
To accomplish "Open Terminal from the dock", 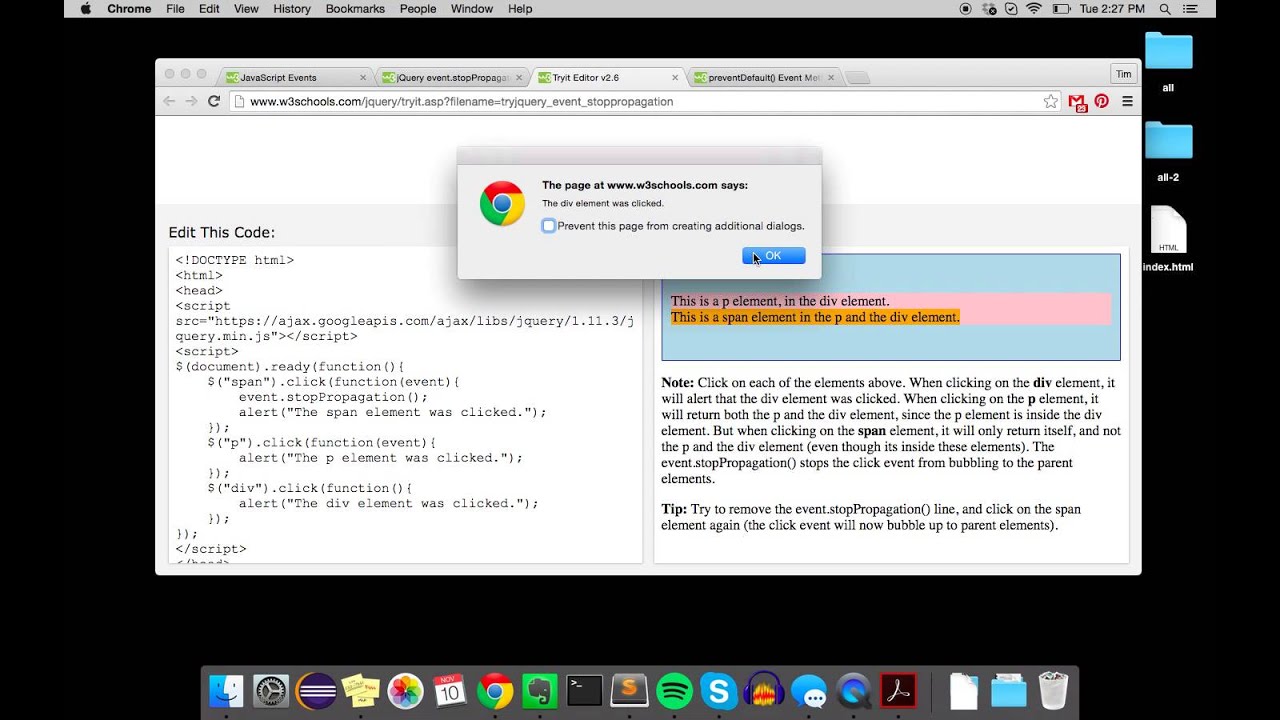I will click(x=585, y=691).
